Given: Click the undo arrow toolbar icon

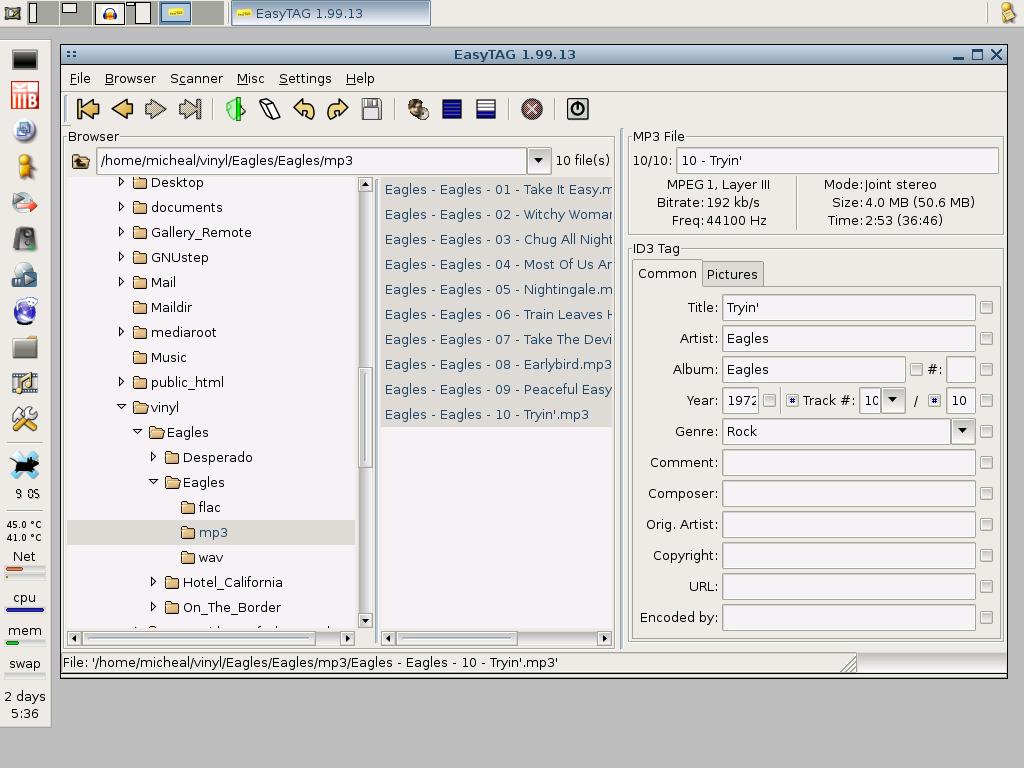Looking at the screenshot, I should pos(304,109).
